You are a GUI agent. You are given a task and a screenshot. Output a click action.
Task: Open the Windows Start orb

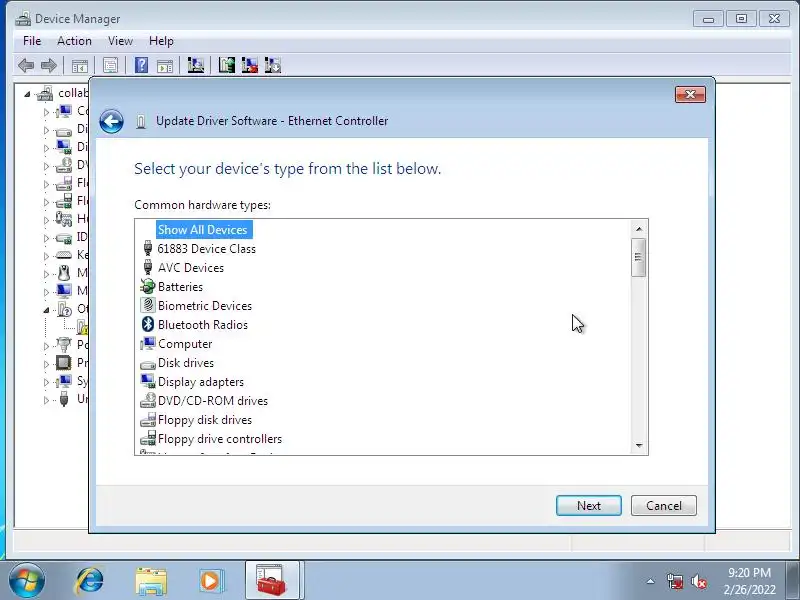[27, 581]
